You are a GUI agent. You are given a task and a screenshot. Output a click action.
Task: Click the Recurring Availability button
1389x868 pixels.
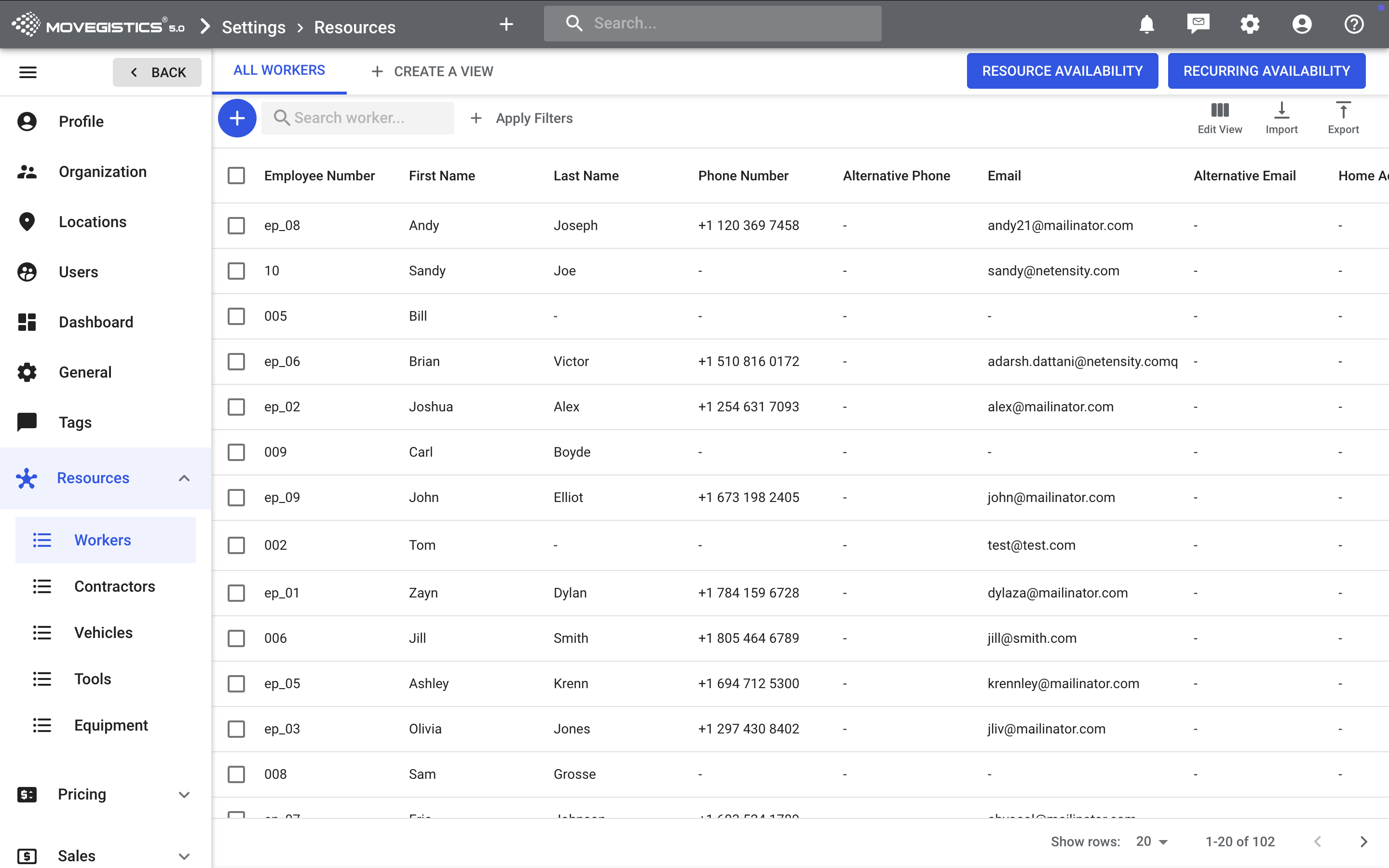click(x=1266, y=71)
